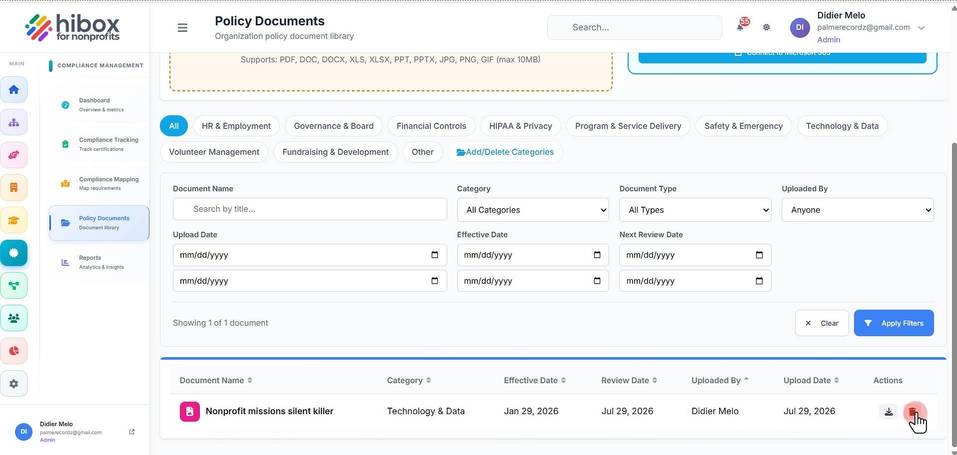Open calendar picker of first Upload Date field
957x455 pixels.
435,255
